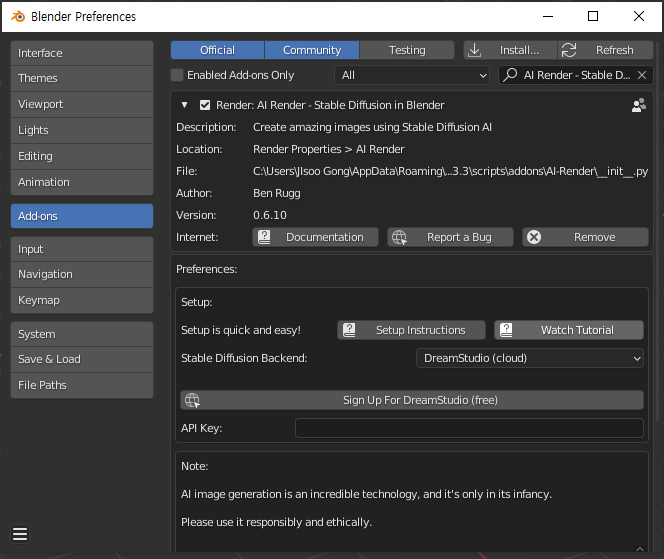The width and height of the screenshot is (664, 559).
Task: Click the vertical scrollbar of add-ons panel
Action: click(659, 231)
